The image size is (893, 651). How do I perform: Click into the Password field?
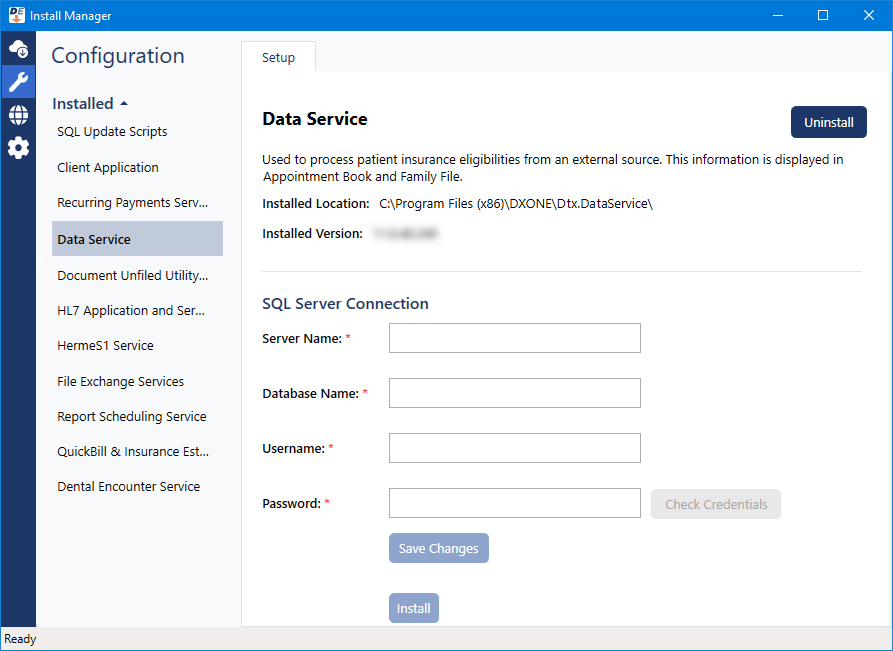click(515, 503)
